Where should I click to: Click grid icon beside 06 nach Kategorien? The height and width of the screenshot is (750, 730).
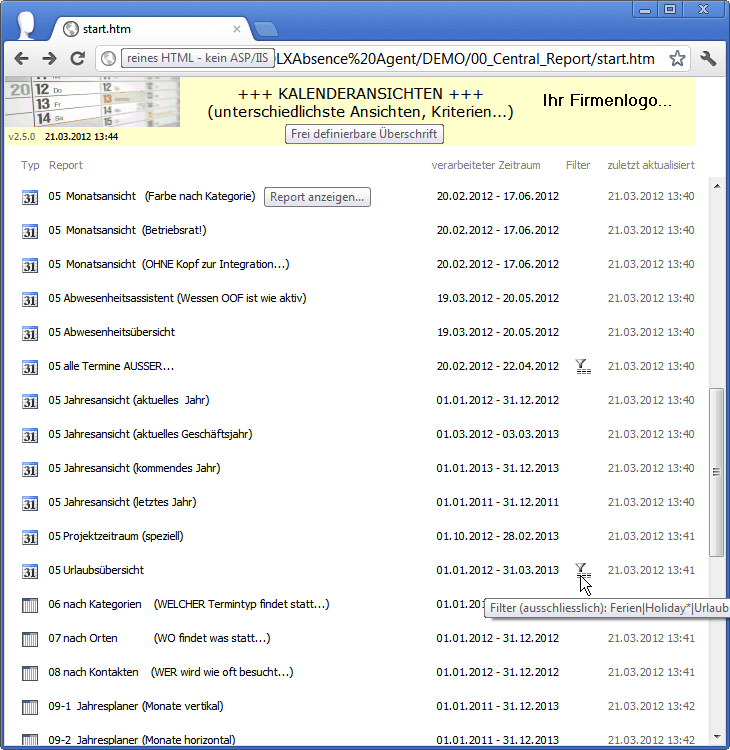tap(29, 605)
